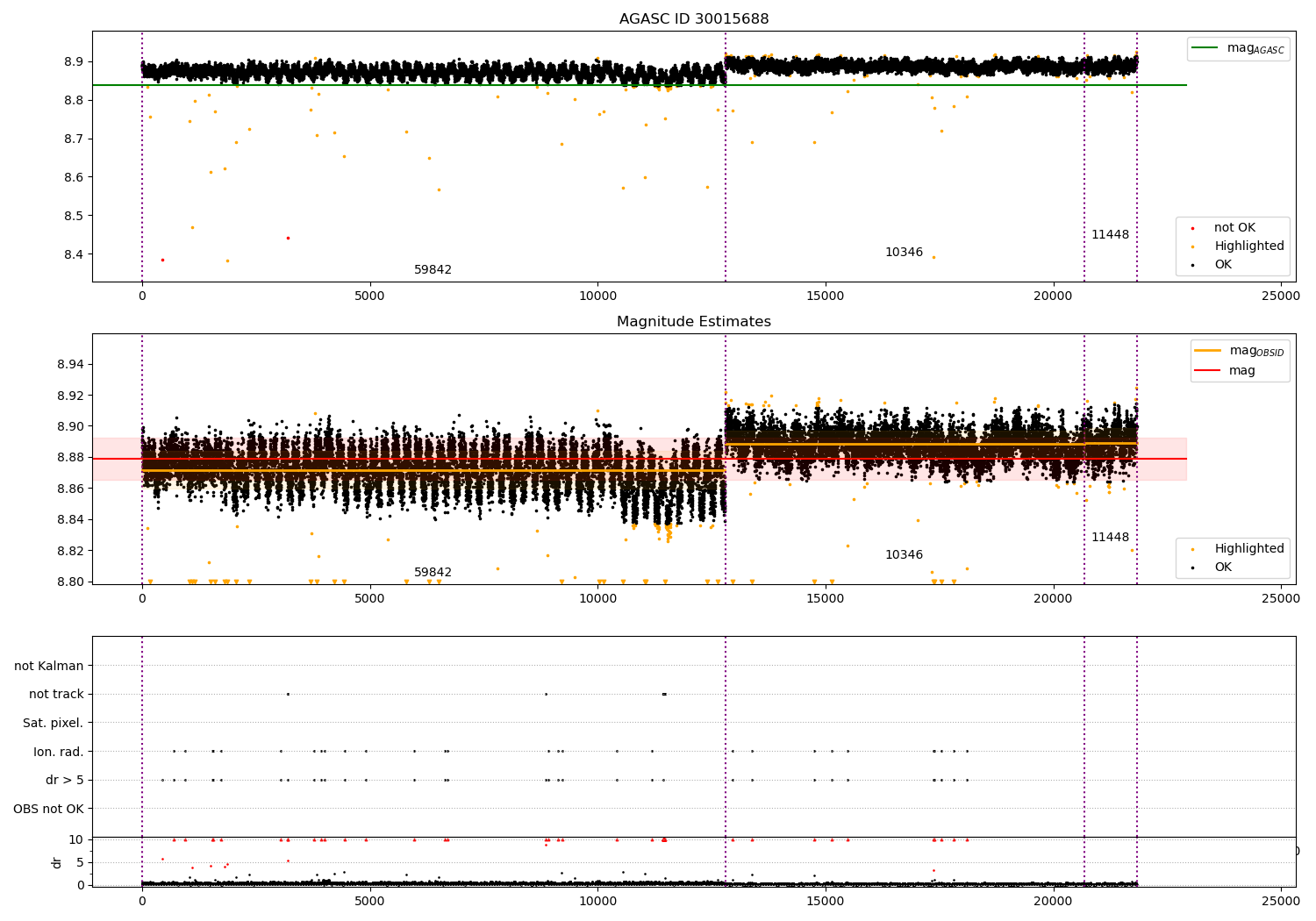Click the 'Magnitude Estimates' plot title
Screen dimensions: 1316x921
[x=694, y=322]
